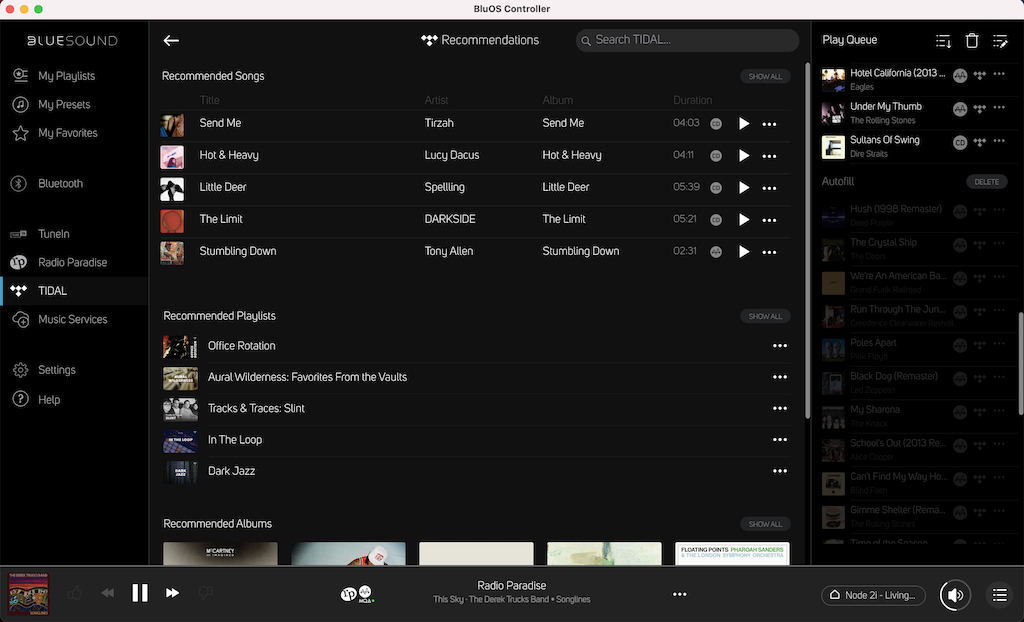Open more options for Little Deer

769,188
